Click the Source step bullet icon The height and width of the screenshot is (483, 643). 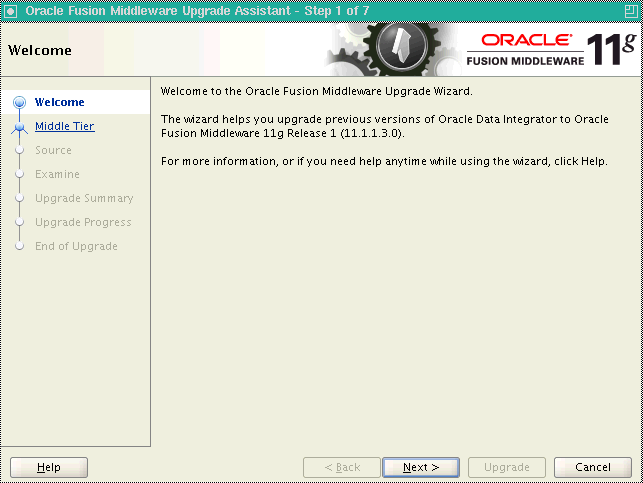[19, 150]
